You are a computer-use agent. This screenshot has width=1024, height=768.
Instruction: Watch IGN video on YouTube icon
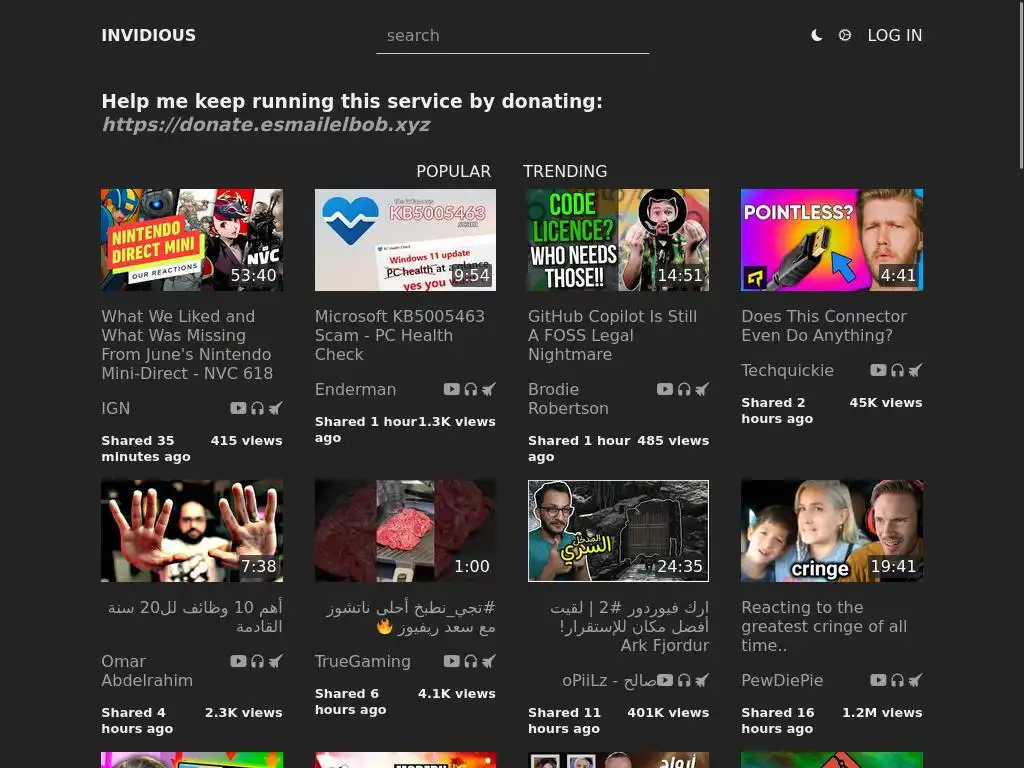(x=238, y=408)
